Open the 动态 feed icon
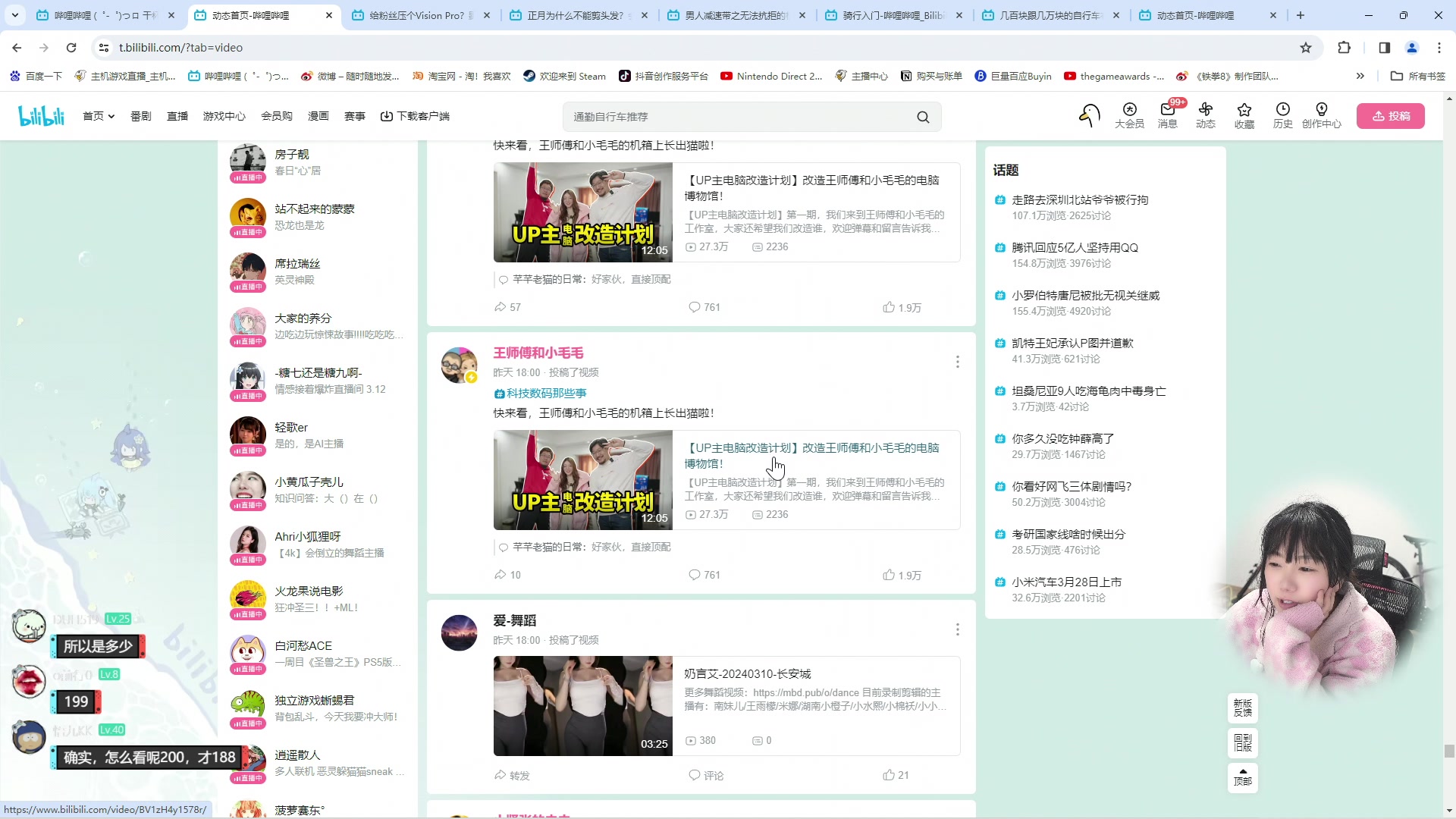 (1206, 116)
